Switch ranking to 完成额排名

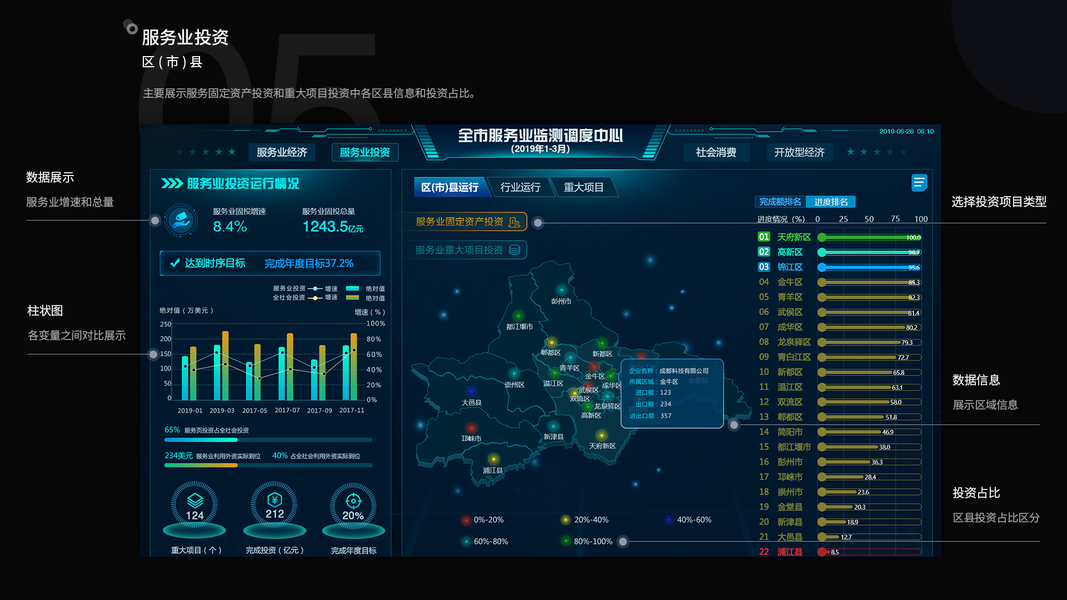(x=780, y=202)
